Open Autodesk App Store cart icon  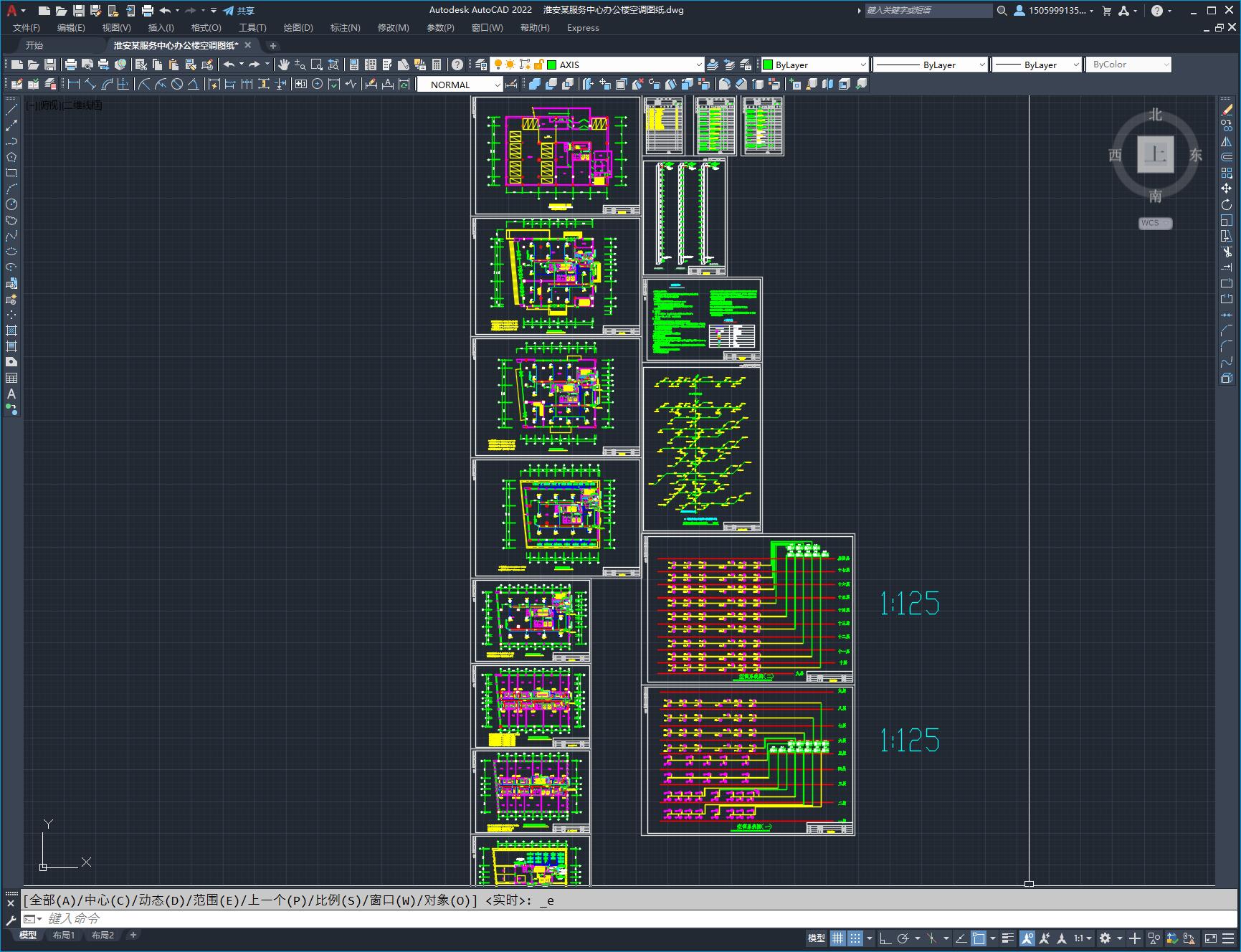tap(1106, 11)
